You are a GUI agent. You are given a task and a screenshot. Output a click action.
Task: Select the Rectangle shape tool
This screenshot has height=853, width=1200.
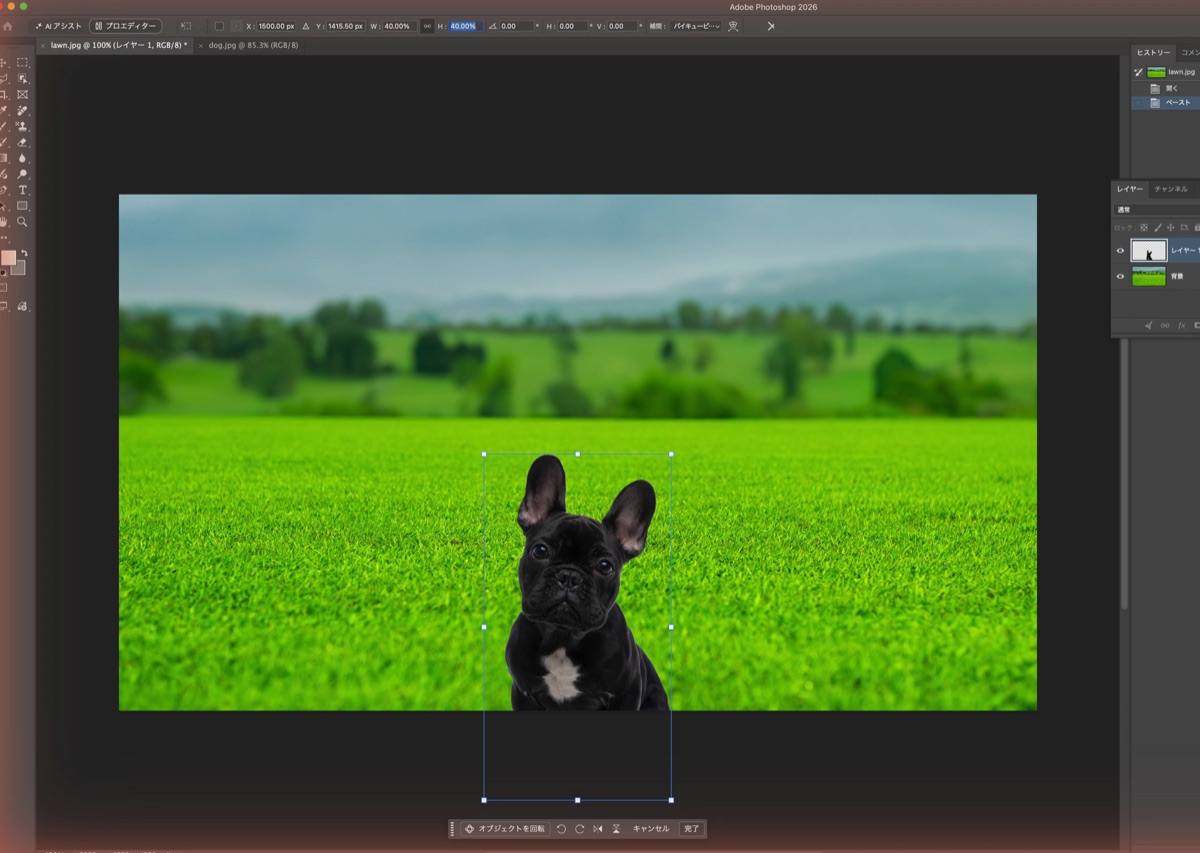pos(22,206)
